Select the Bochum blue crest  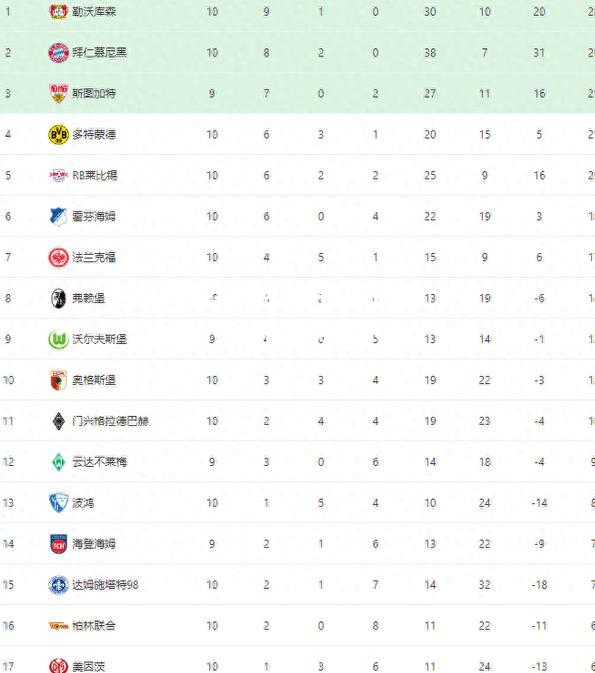pos(58,503)
